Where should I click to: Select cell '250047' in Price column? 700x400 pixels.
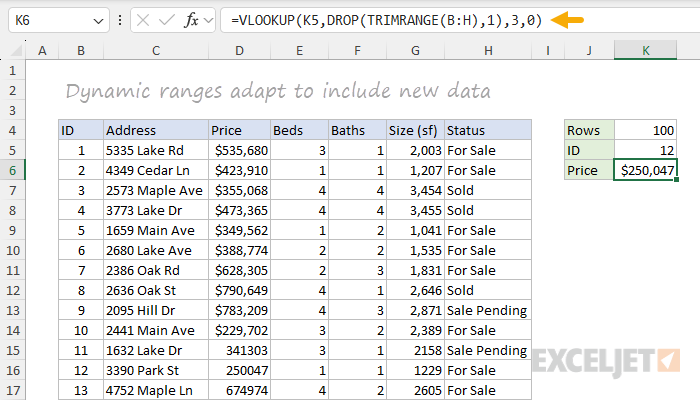(239, 370)
